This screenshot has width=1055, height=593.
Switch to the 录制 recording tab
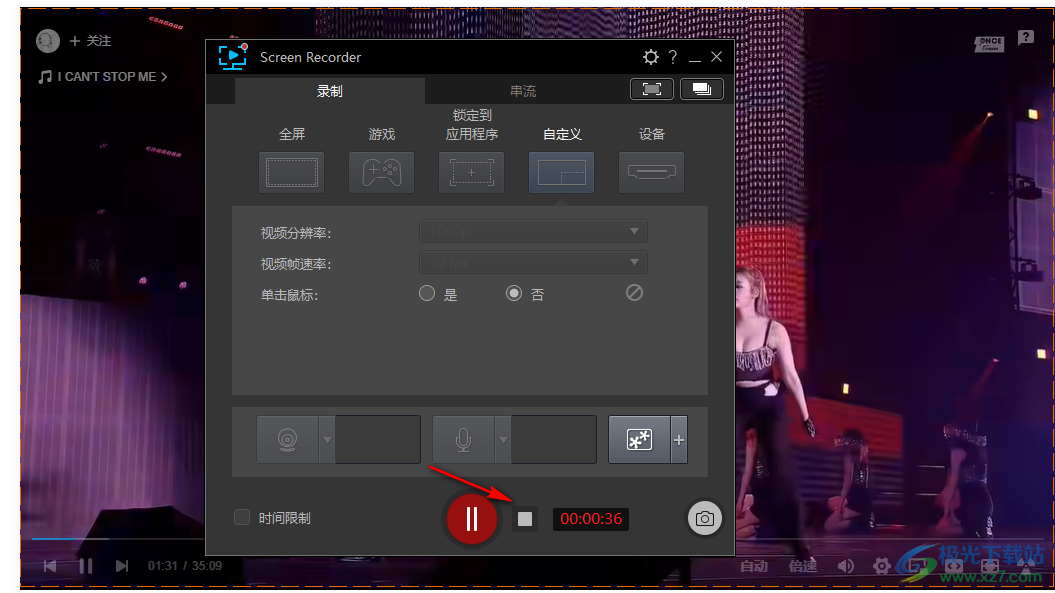pos(330,90)
